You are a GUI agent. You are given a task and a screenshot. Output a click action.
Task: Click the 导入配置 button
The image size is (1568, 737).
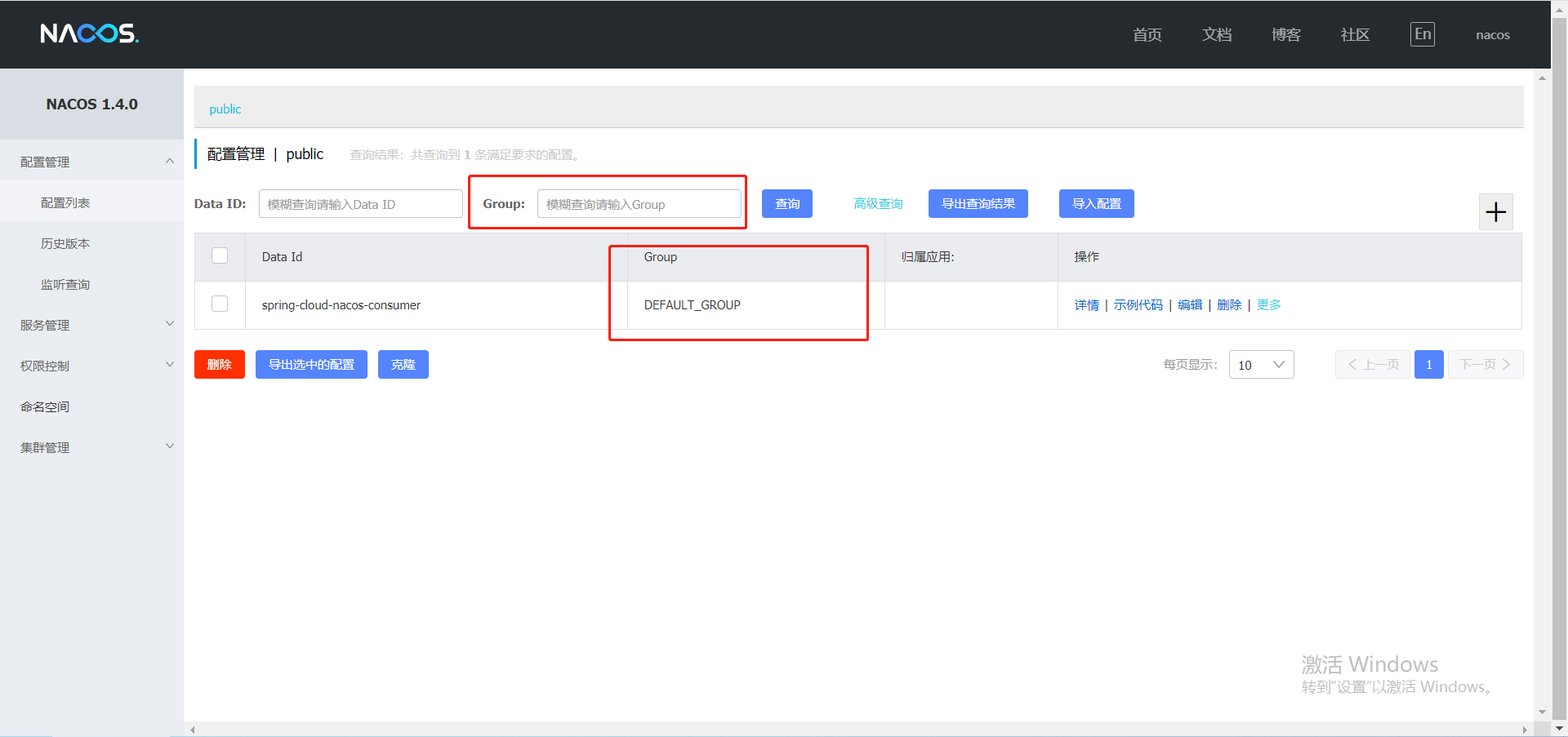point(1096,204)
